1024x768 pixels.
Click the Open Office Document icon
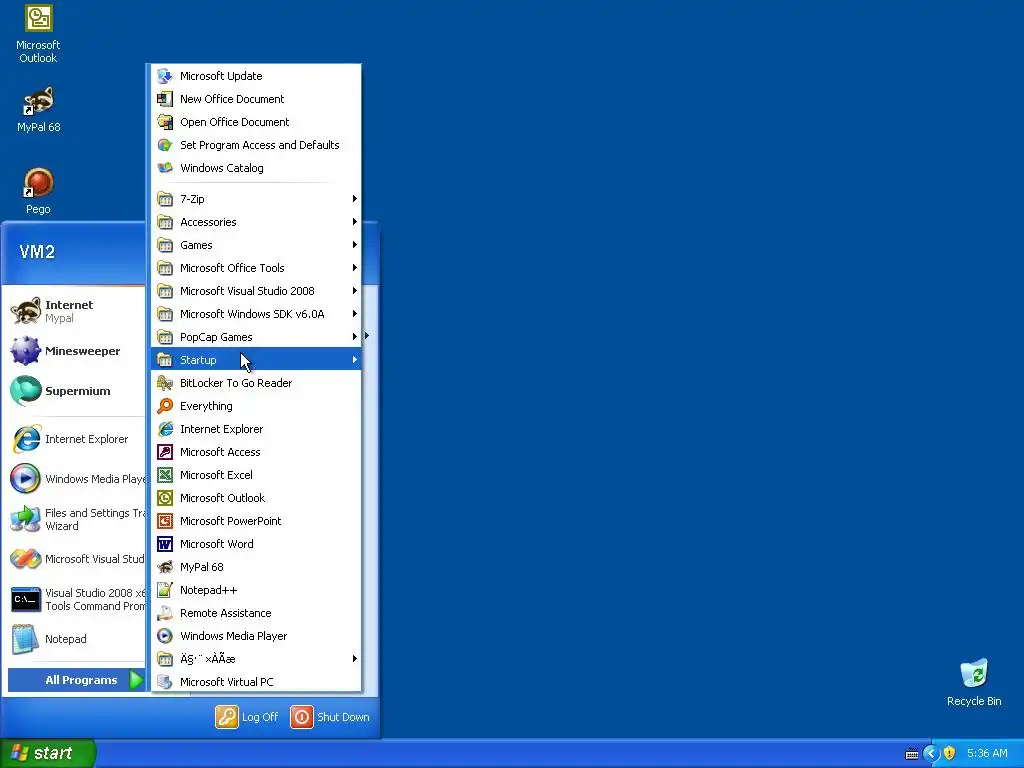pos(165,121)
